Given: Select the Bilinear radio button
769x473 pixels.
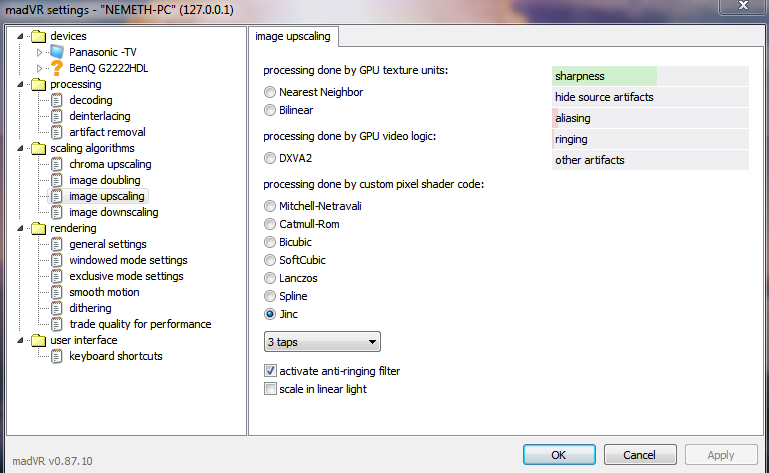Looking at the screenshot, I should [x=270, y=110].
